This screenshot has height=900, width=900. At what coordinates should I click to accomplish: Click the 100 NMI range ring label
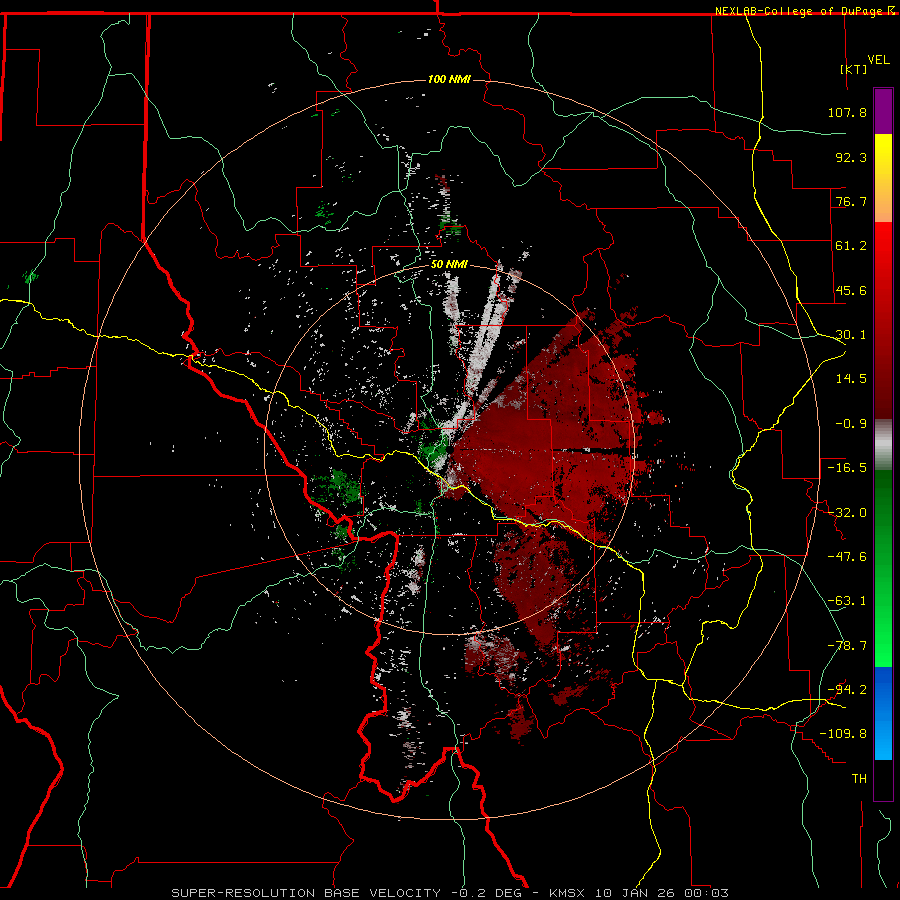449,79
